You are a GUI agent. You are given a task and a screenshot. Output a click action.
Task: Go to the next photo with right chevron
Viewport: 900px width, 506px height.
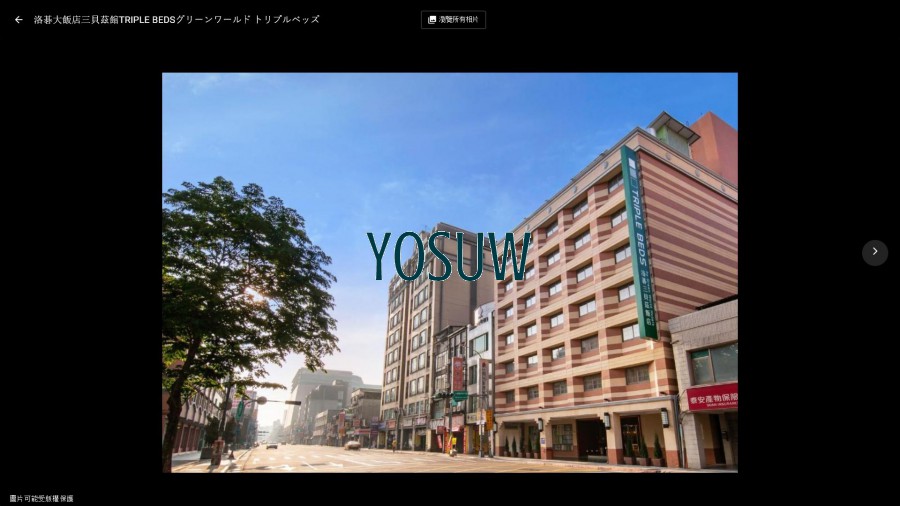tap(874, 252)
